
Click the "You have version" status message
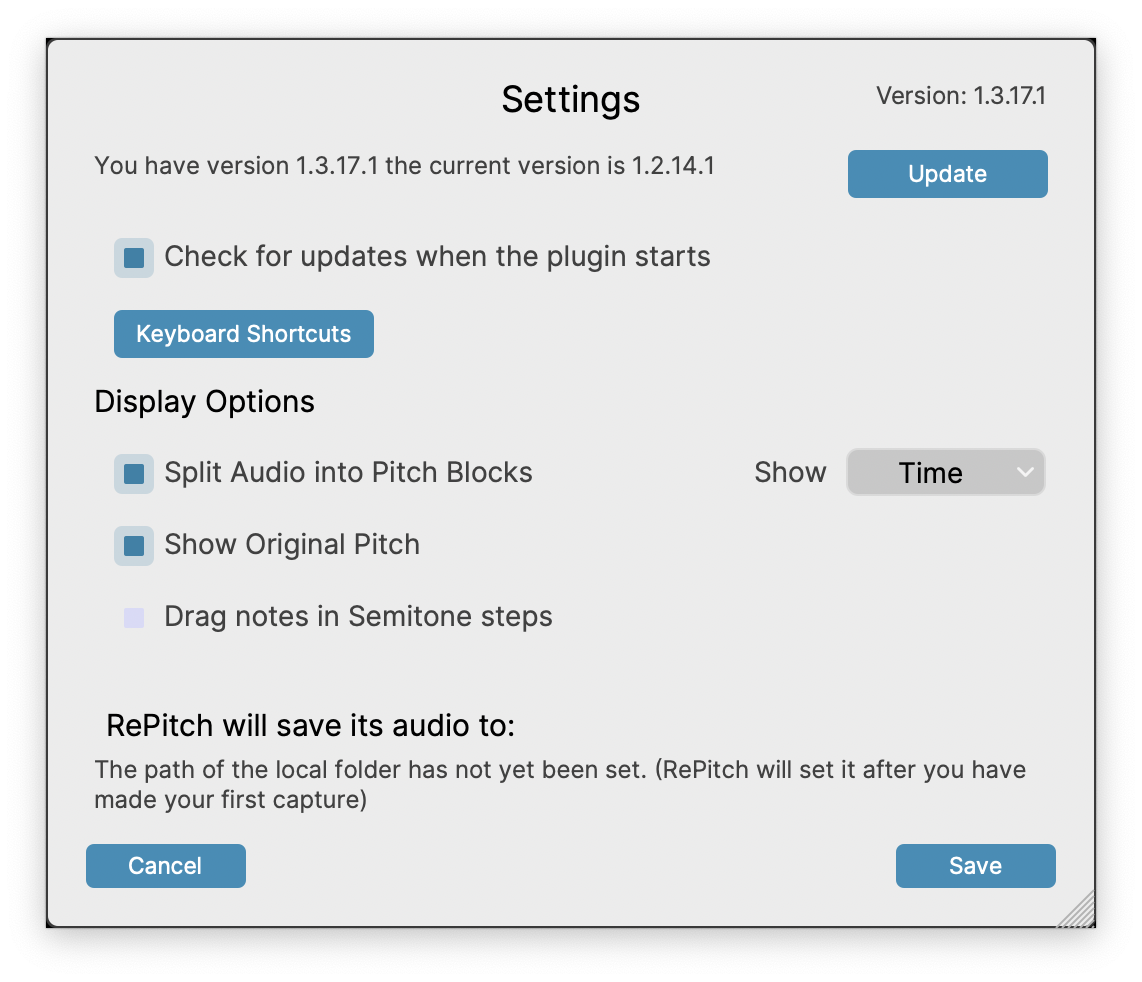click(404, 166)
